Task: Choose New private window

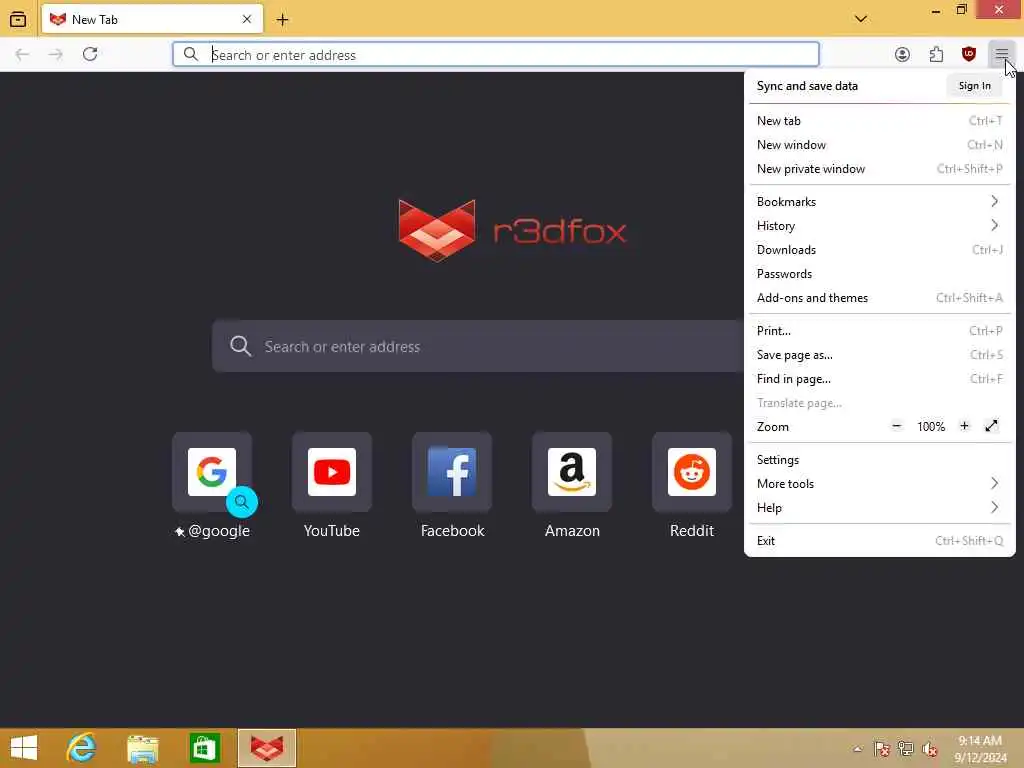Action: pyautogui.click(x=880, y=169)
